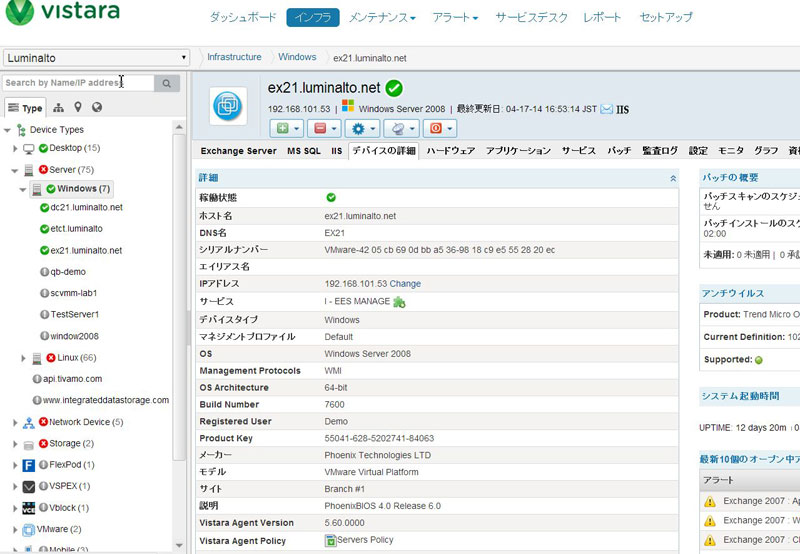800x554 pixels.
Task: Open www.integrateddatastorage.com device
Action: pyautogui.click(x=106, y=400)
